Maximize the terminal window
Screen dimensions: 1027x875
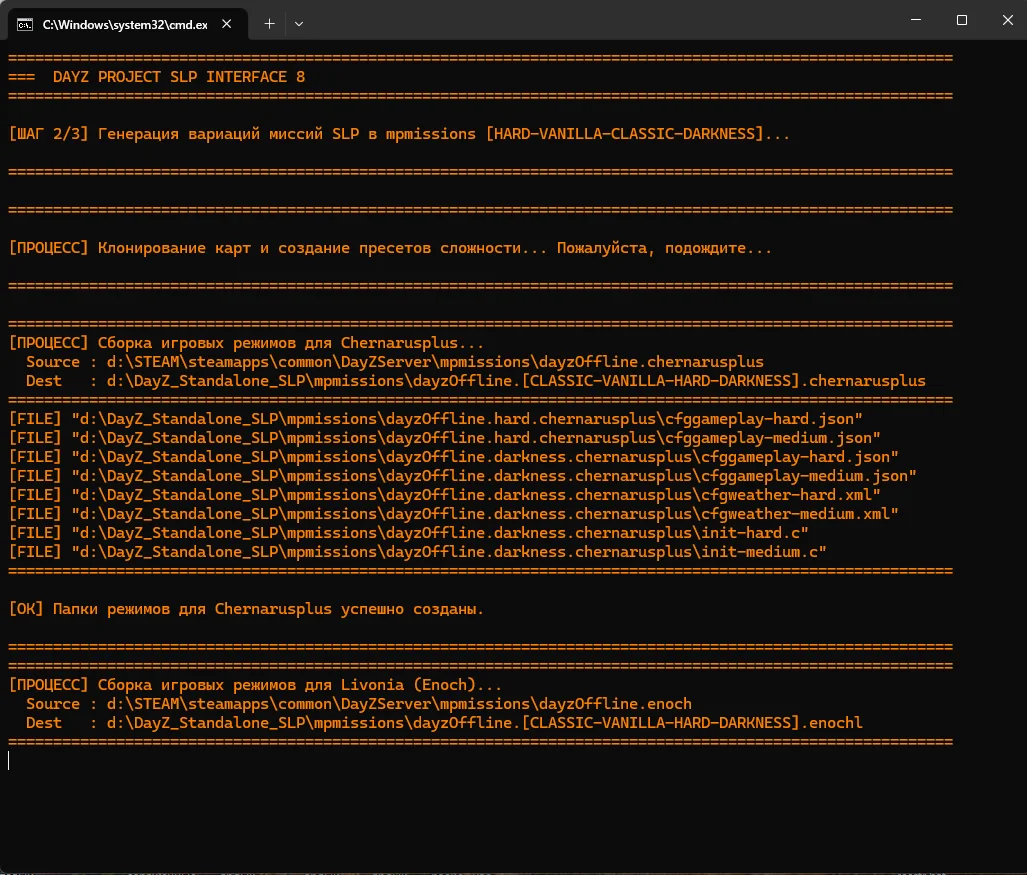(x=962, y=20)
